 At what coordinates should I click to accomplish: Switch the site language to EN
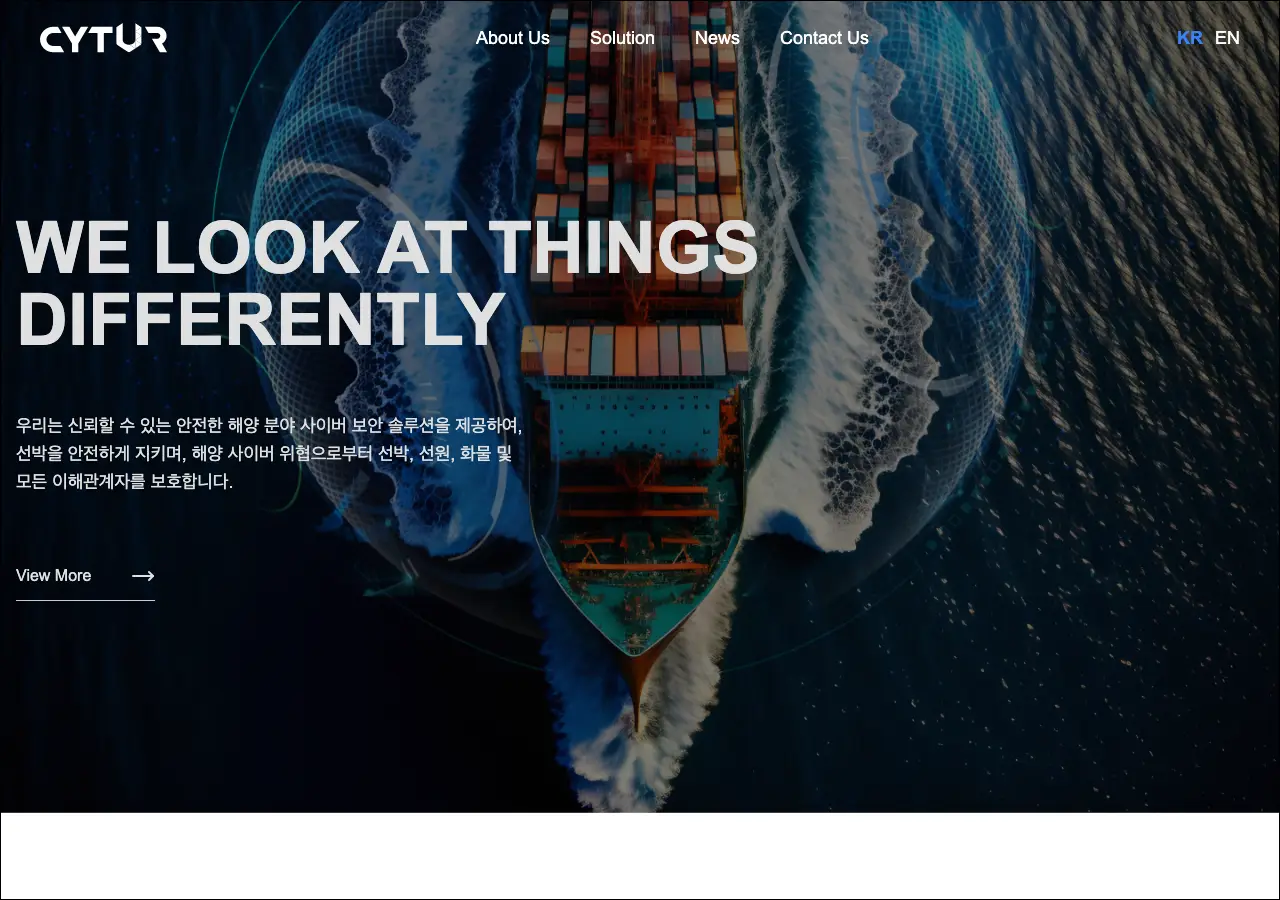(x=1227, y=38)
